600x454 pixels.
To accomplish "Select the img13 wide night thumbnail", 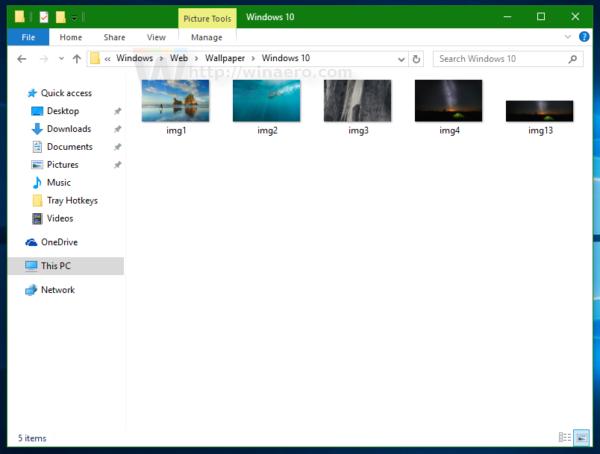I will point(540,111).
